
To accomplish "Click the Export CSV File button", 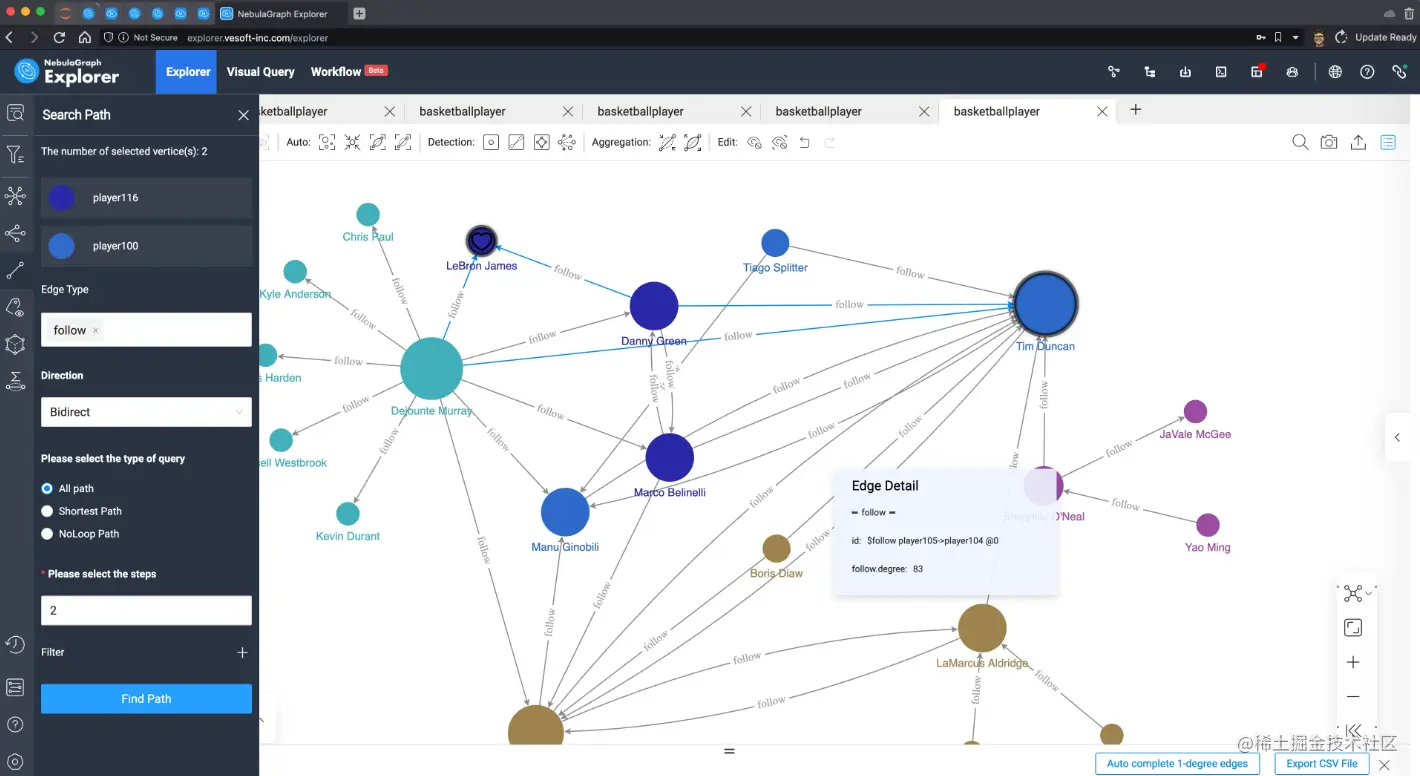I will [x=1321, y=764].
